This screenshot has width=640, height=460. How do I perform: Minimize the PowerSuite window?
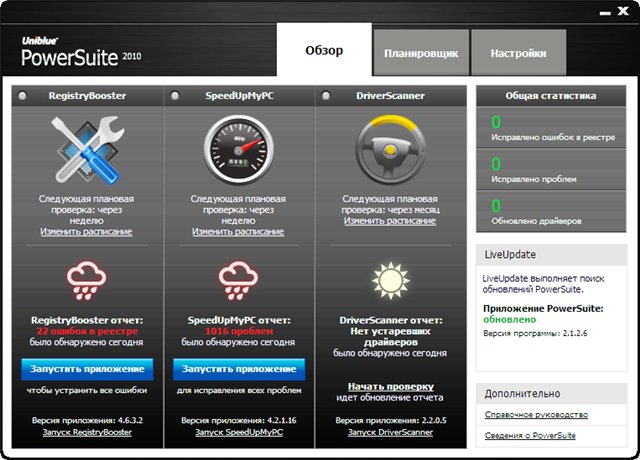click(605, 13)
